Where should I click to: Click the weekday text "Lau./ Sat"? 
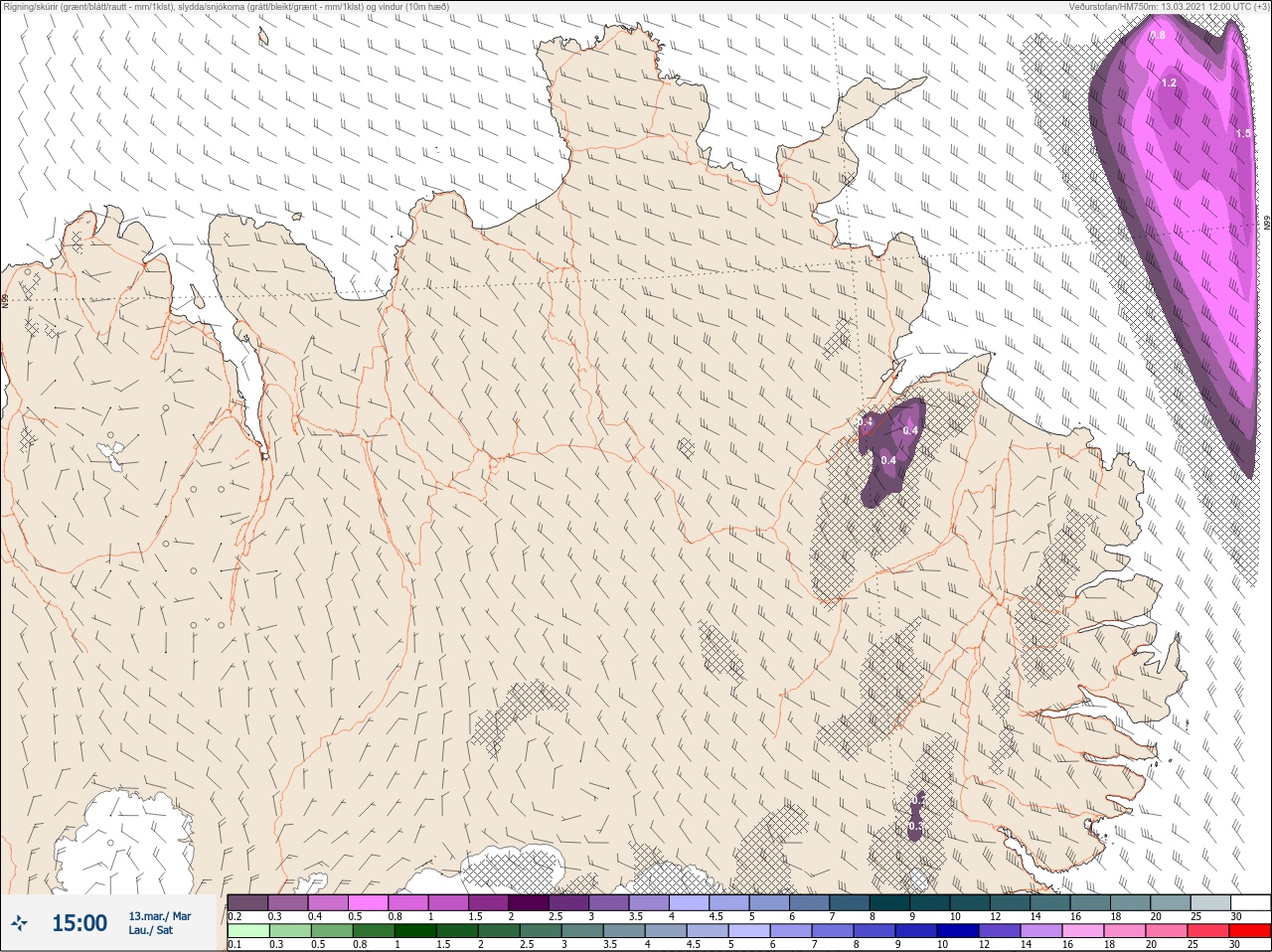pos(151,931)
